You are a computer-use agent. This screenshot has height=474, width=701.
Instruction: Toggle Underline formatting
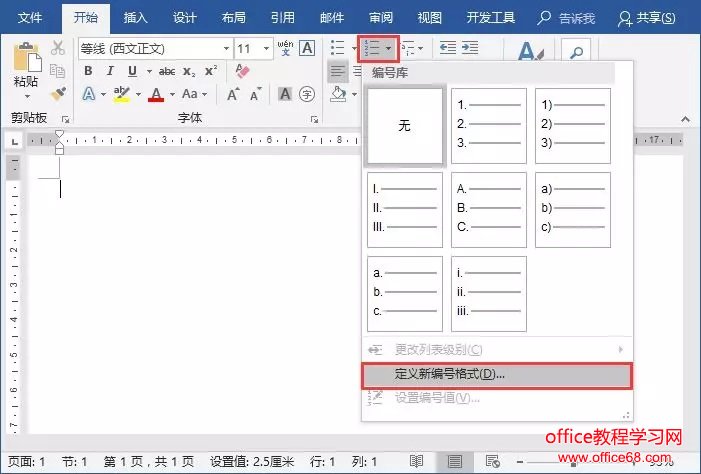[132, 71]
